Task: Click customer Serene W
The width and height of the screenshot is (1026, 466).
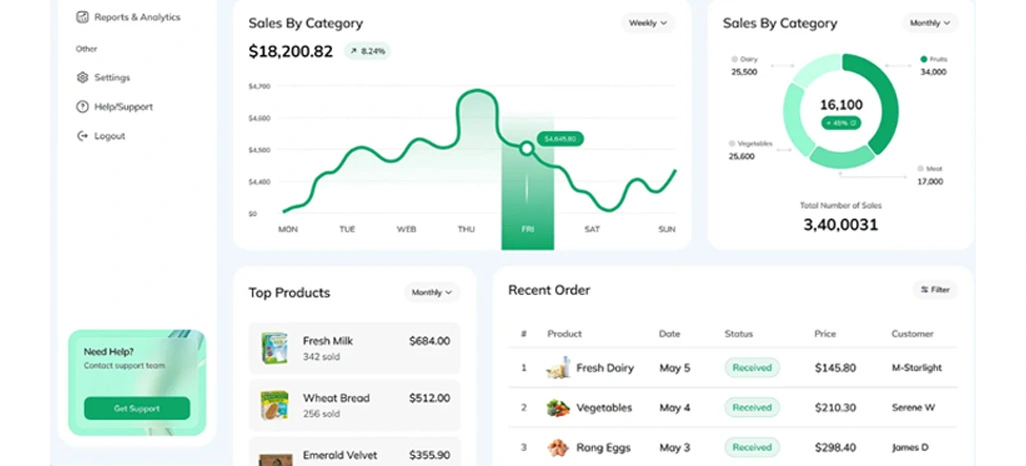Action: (913, 408)
